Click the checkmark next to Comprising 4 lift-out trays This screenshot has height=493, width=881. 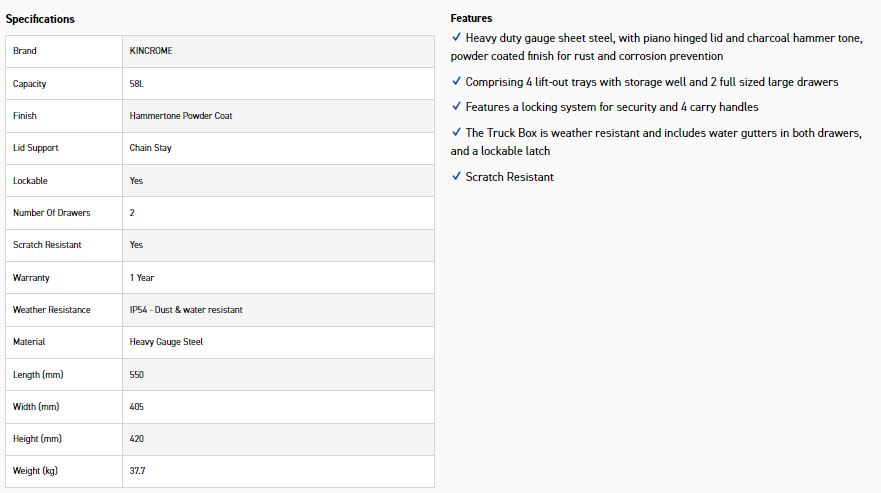tap(456, 81)
